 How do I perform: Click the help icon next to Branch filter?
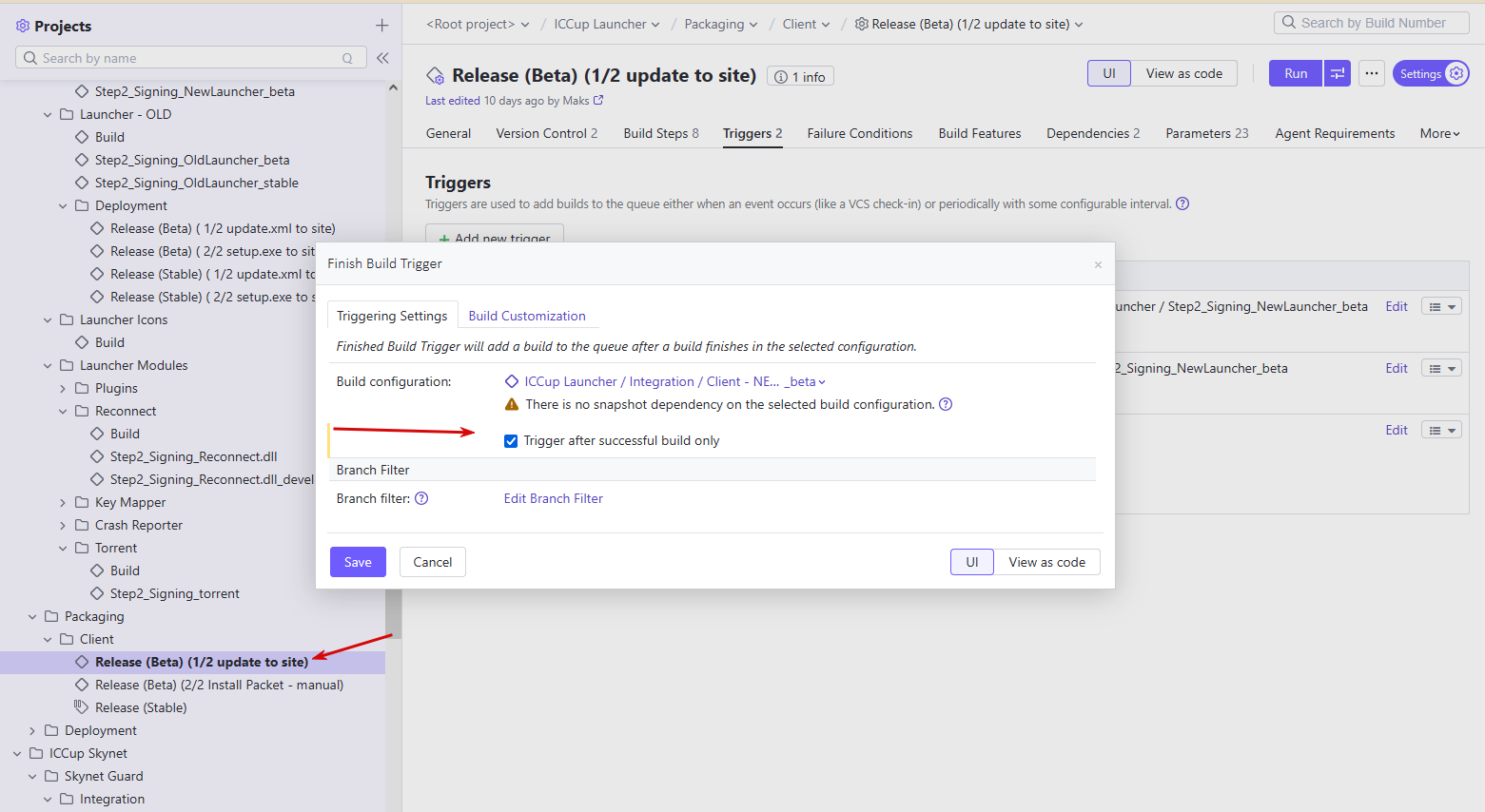click(x=421, y=498)
